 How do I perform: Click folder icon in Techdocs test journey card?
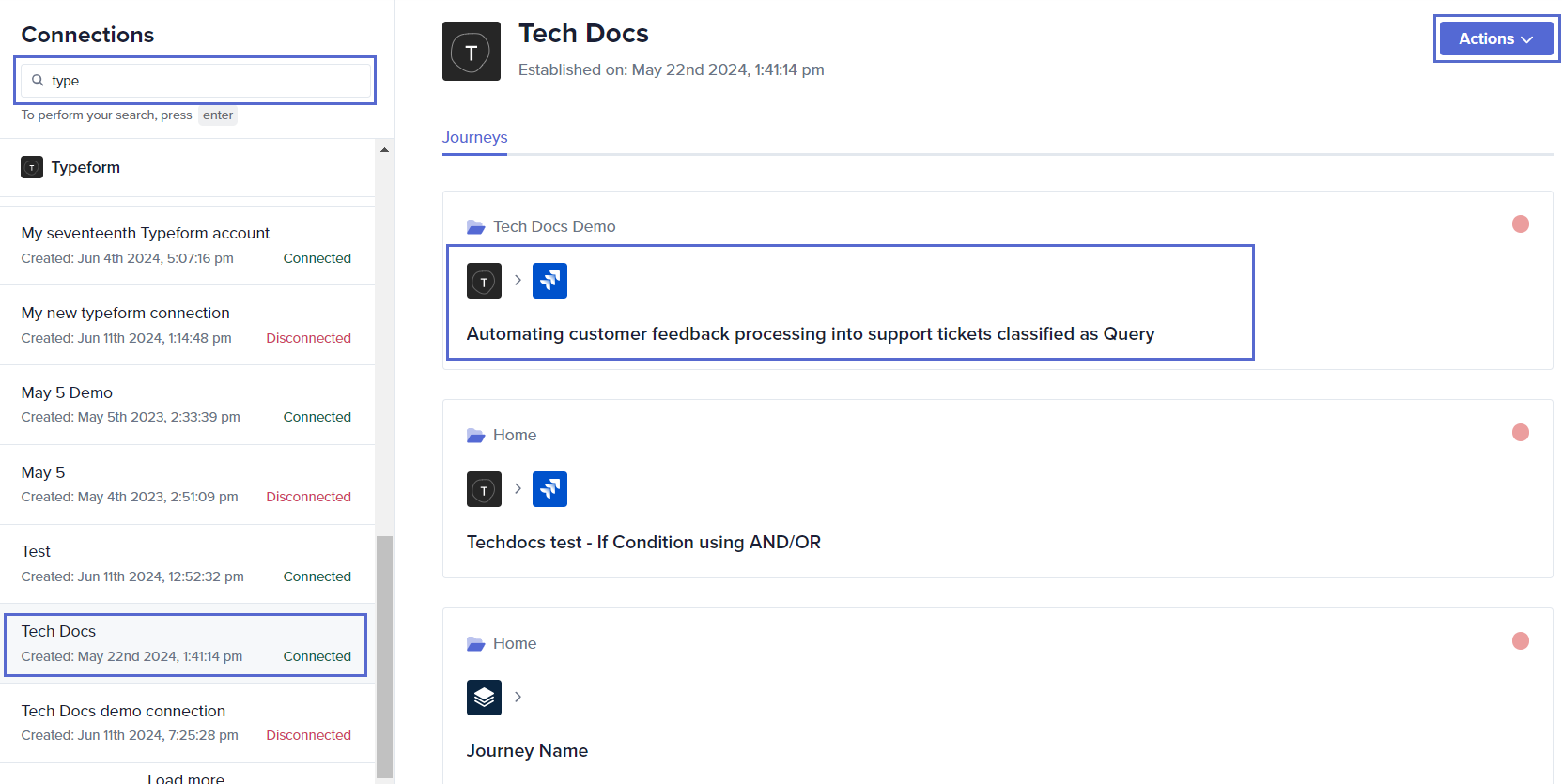coord(475,436)
